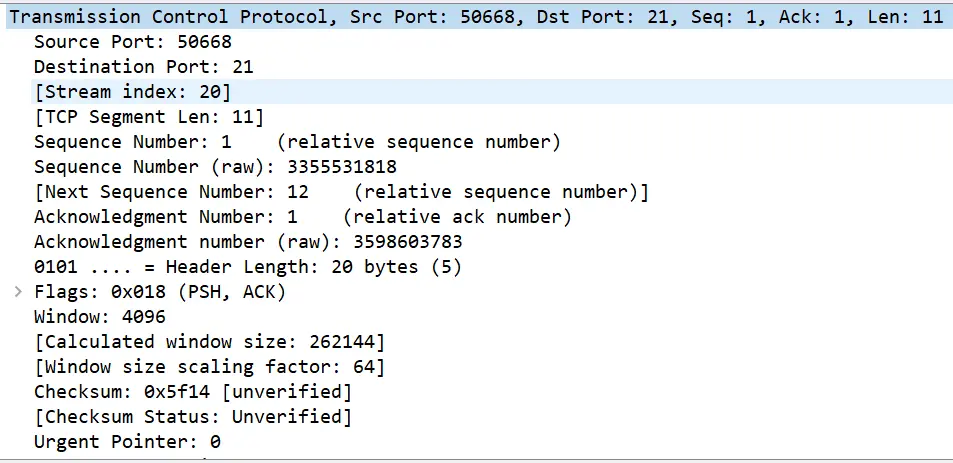Select the relative Acknowledgment Number: 1 row
Viewport: 953px width, 463px height.
(x=302, y=217)
